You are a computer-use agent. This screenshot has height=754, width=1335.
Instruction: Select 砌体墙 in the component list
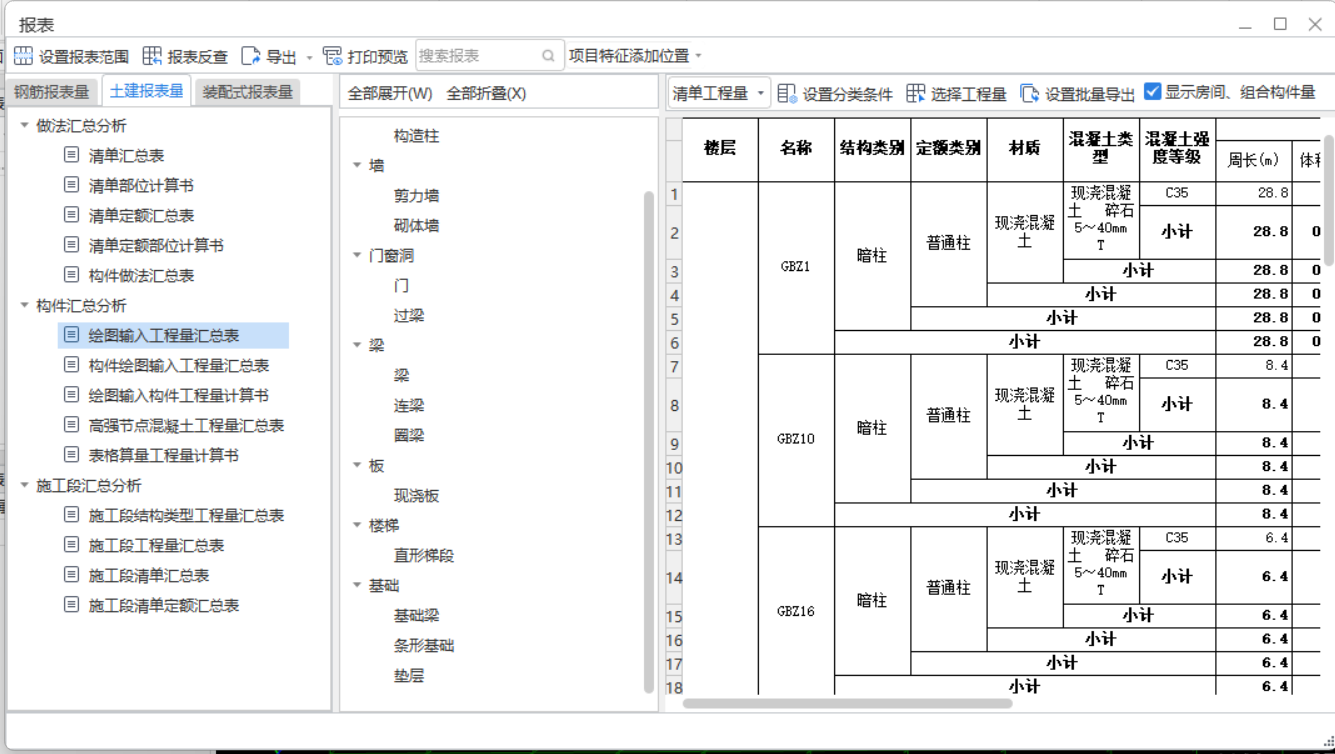tap(416, 226)
